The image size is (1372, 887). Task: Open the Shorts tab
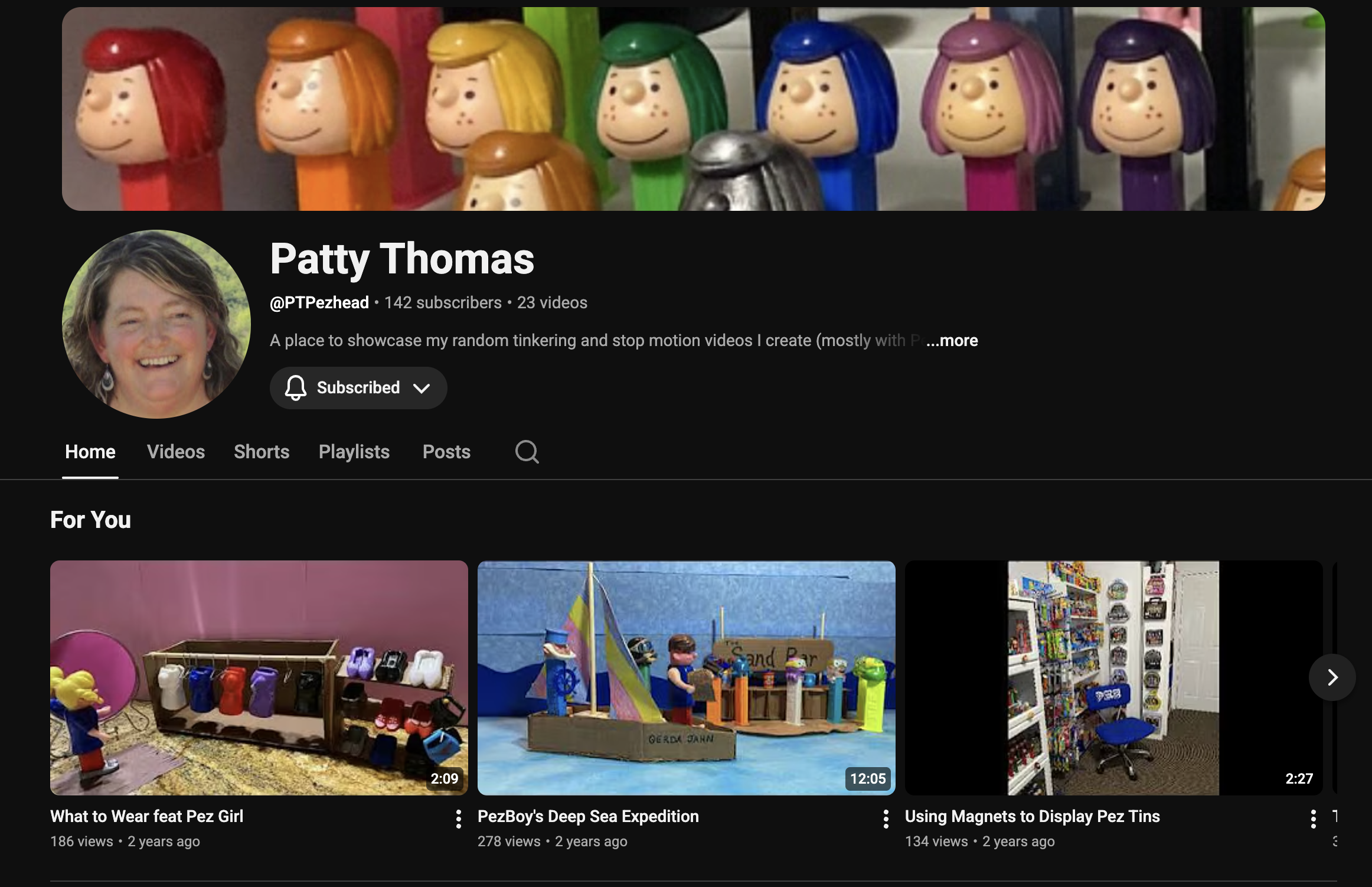(x=262, y=452)
